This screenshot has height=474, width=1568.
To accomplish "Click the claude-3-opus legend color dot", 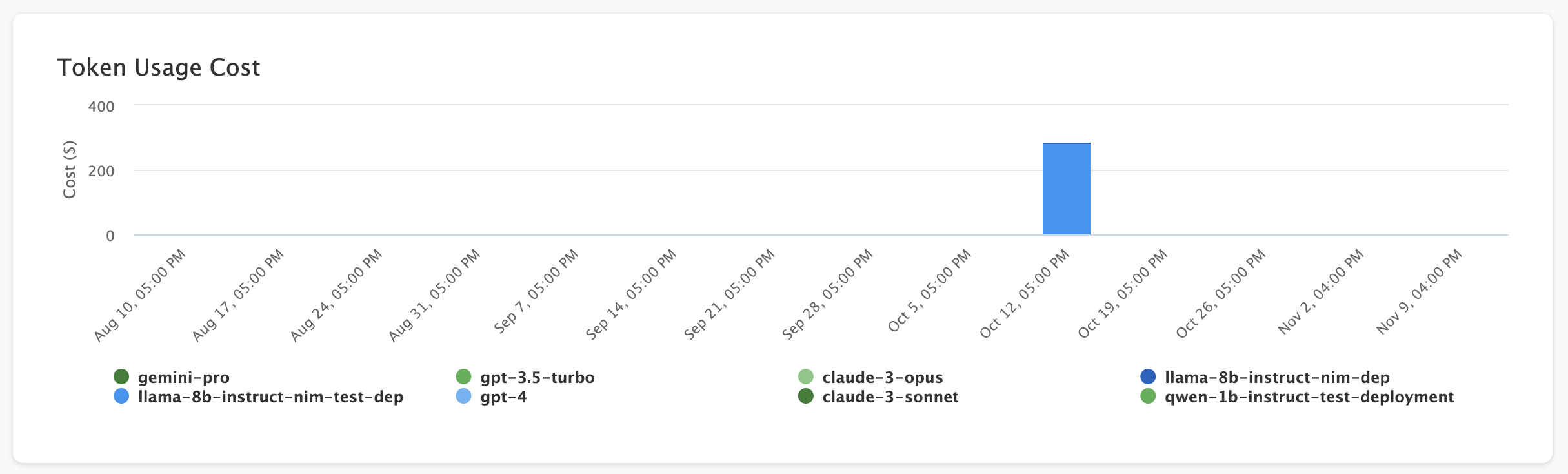I will click(x=806, y=376).
